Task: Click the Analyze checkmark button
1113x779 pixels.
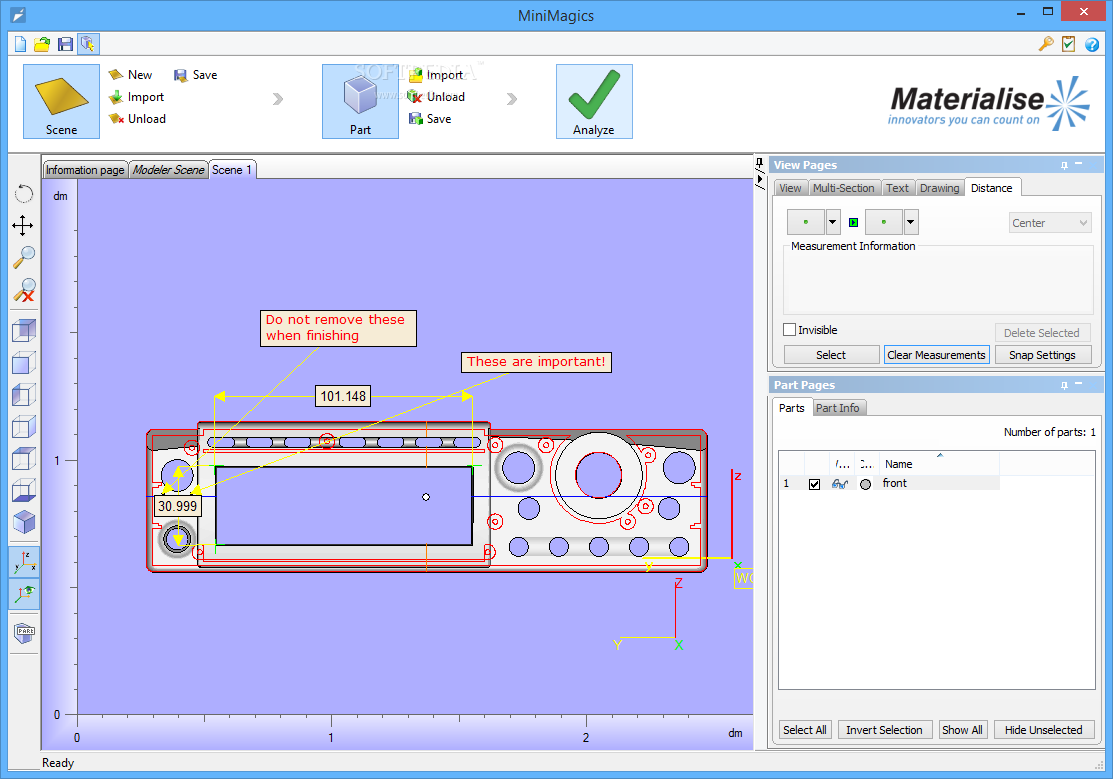Action: pos(593,101)
